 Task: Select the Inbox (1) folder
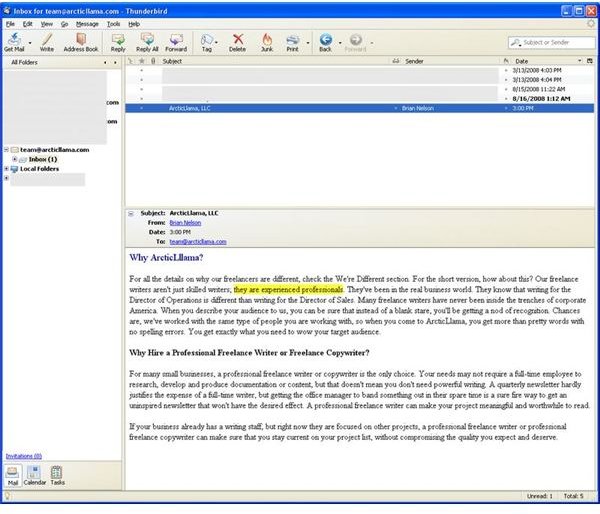(43, 159)
